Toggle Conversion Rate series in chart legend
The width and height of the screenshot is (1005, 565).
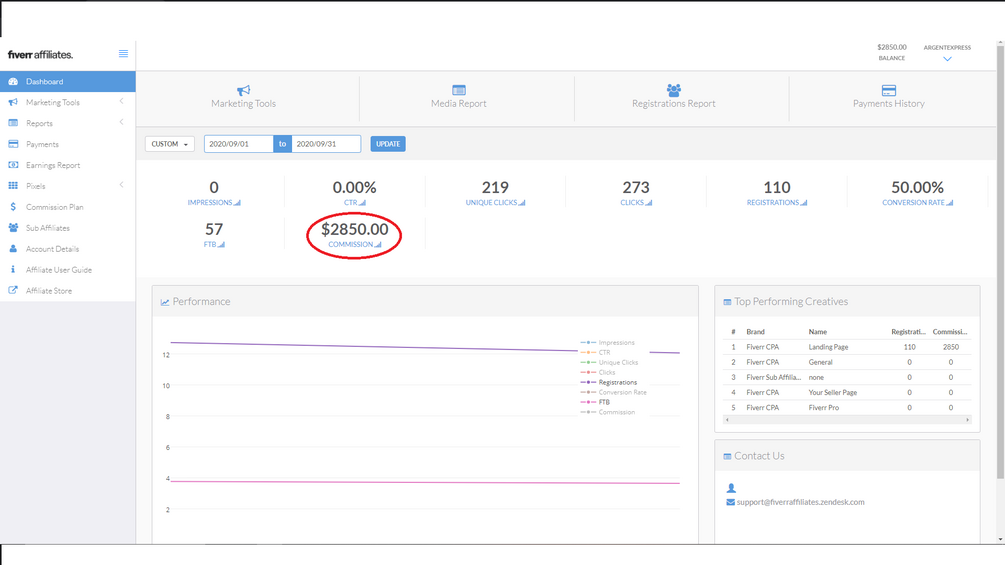613,392
